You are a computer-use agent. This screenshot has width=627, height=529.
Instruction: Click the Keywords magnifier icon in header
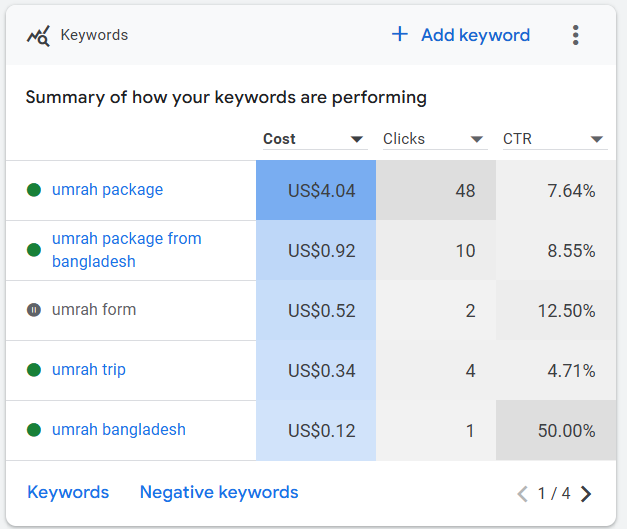pyautogui.click(x=38, y=36)
